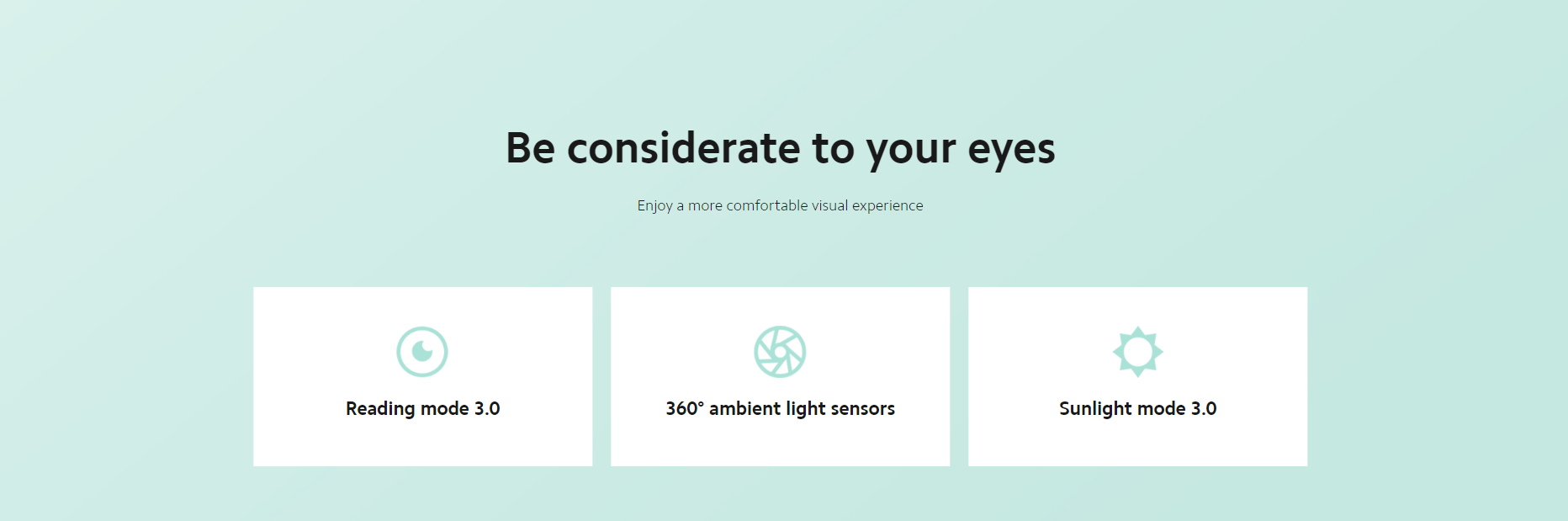Click '3.0' in the Sunlight mode label
1568x521 pixels.
pos(1204,408)
